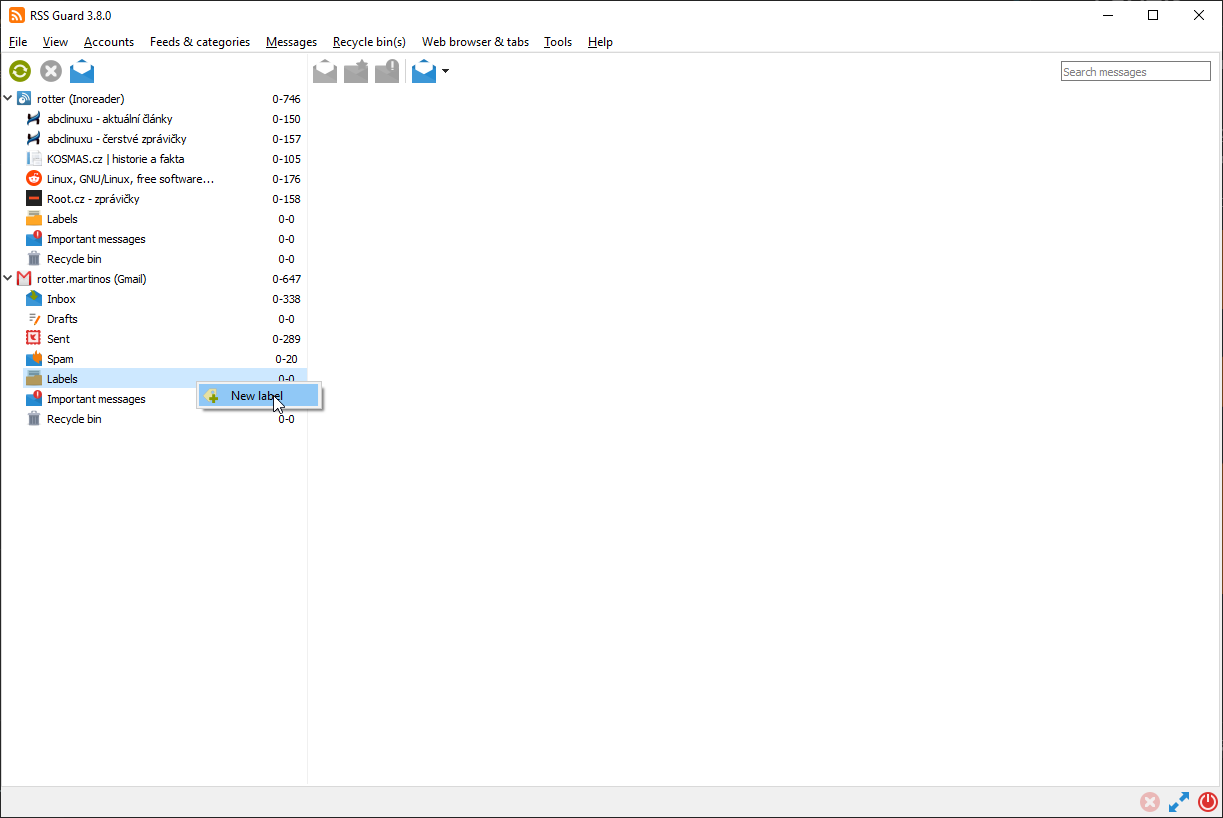Collapse the rotter (Inoreader) account tree
The height and width of the screenshot is (818, 1223).
[8, 99]
